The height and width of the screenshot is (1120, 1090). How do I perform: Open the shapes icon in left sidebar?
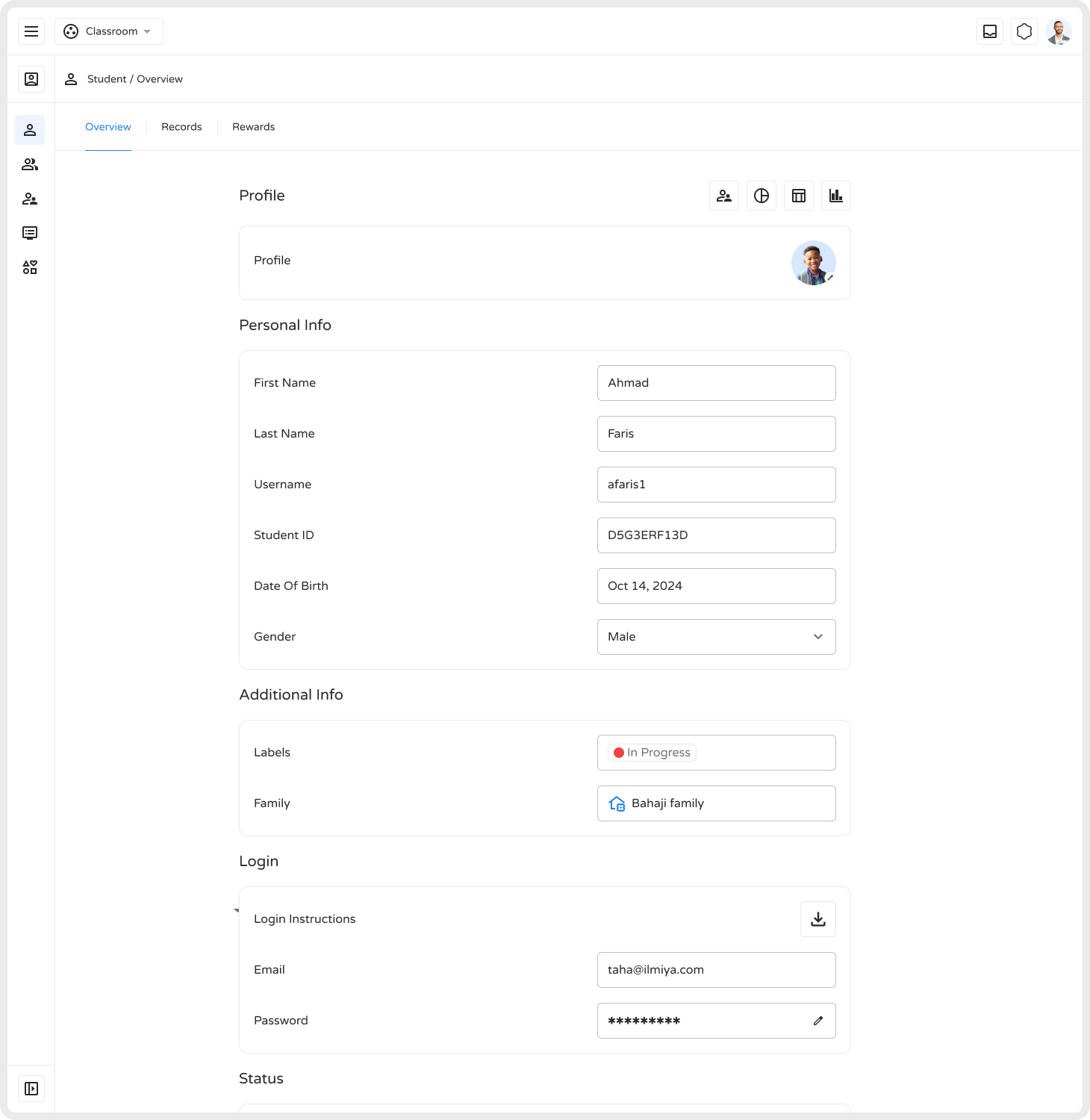pos(30,267)
